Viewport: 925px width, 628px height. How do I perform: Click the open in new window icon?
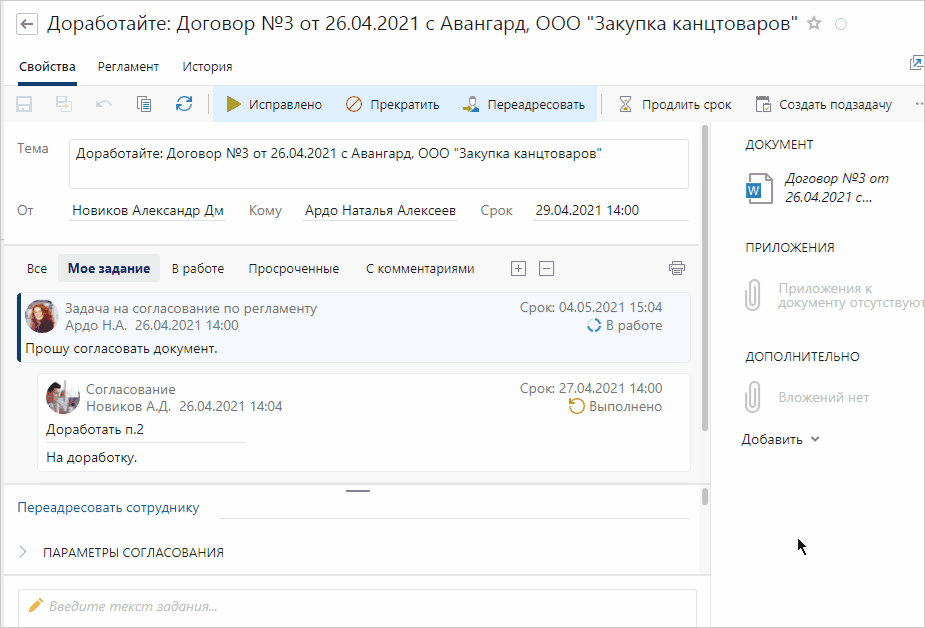[x=916, y=64]
